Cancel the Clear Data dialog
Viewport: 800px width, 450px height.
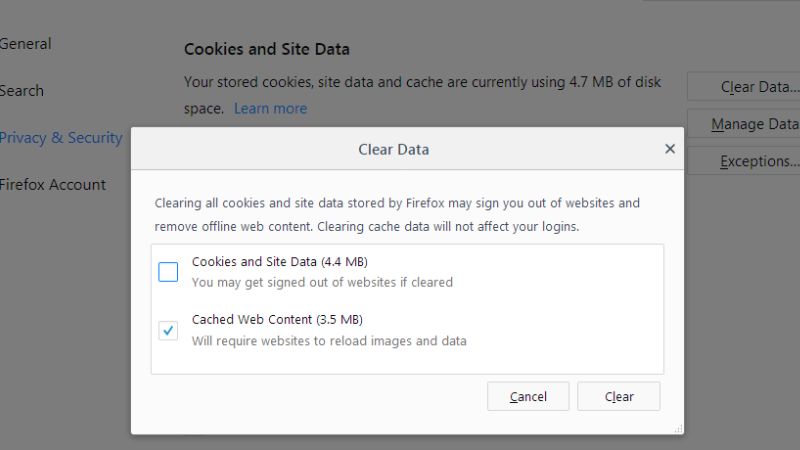point(528,396)
